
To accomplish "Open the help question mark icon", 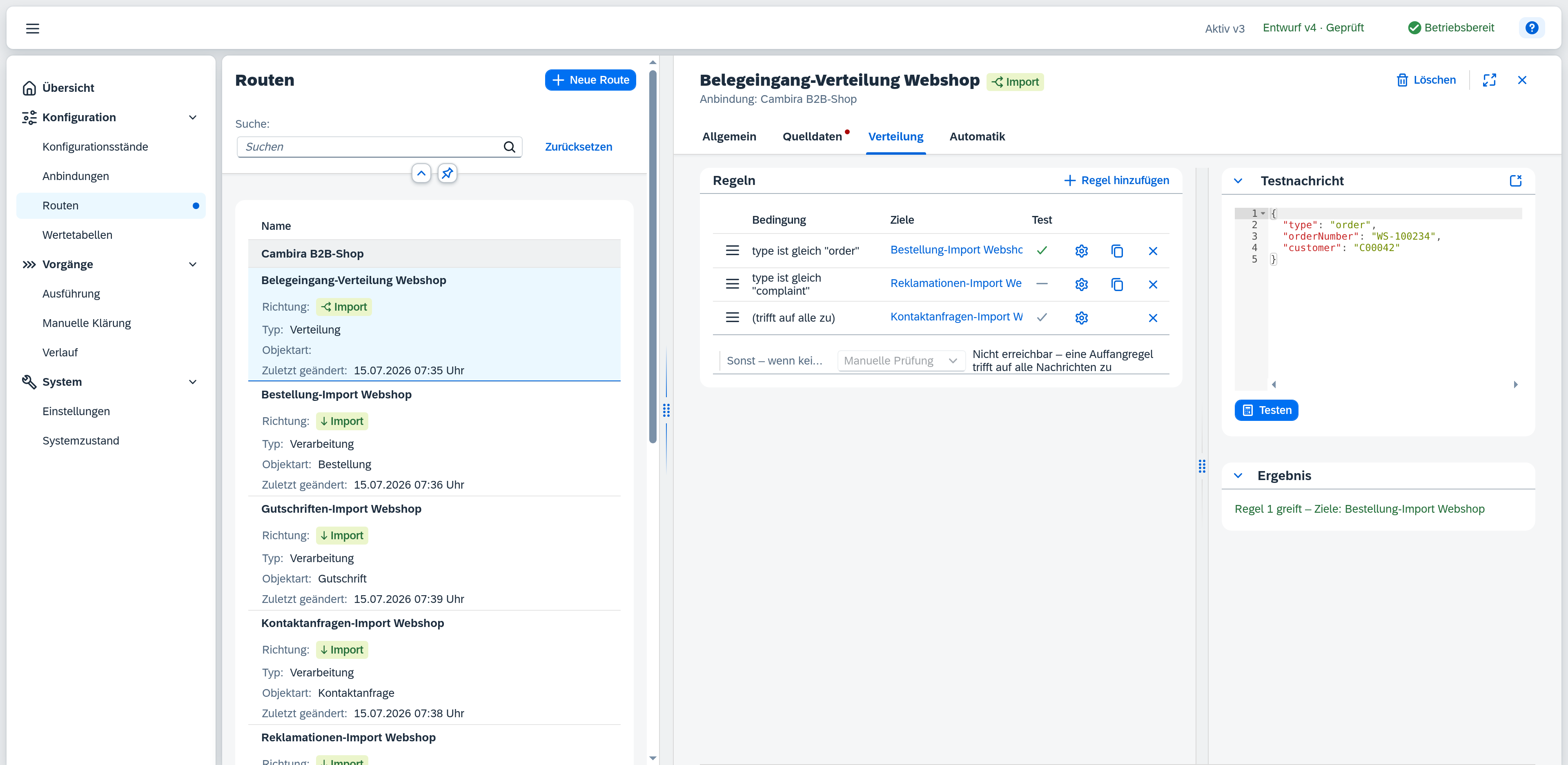I will (1532, 28).
